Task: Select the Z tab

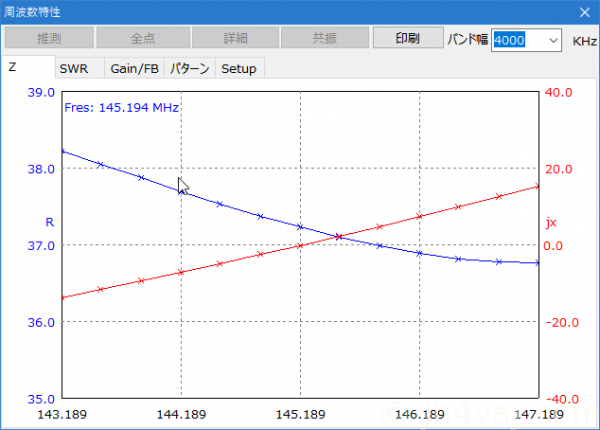Action: coord(13,67)
